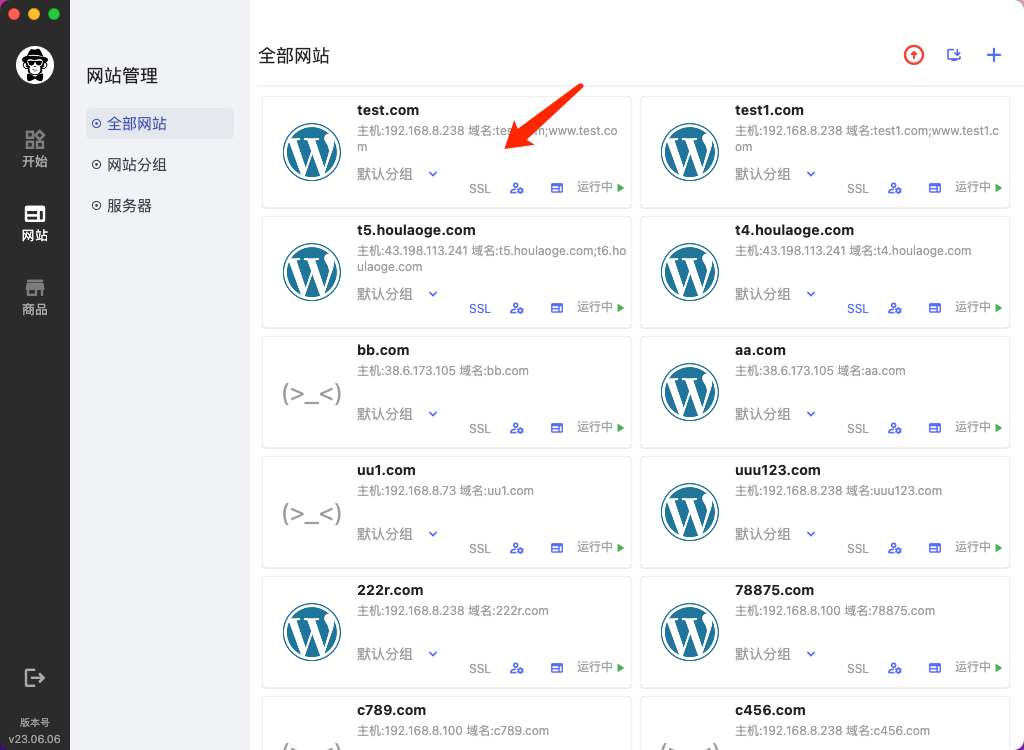Open panel icon for t5.houlaoge.com
Viewport: 1024px width, 750px height.
point(557,308)
